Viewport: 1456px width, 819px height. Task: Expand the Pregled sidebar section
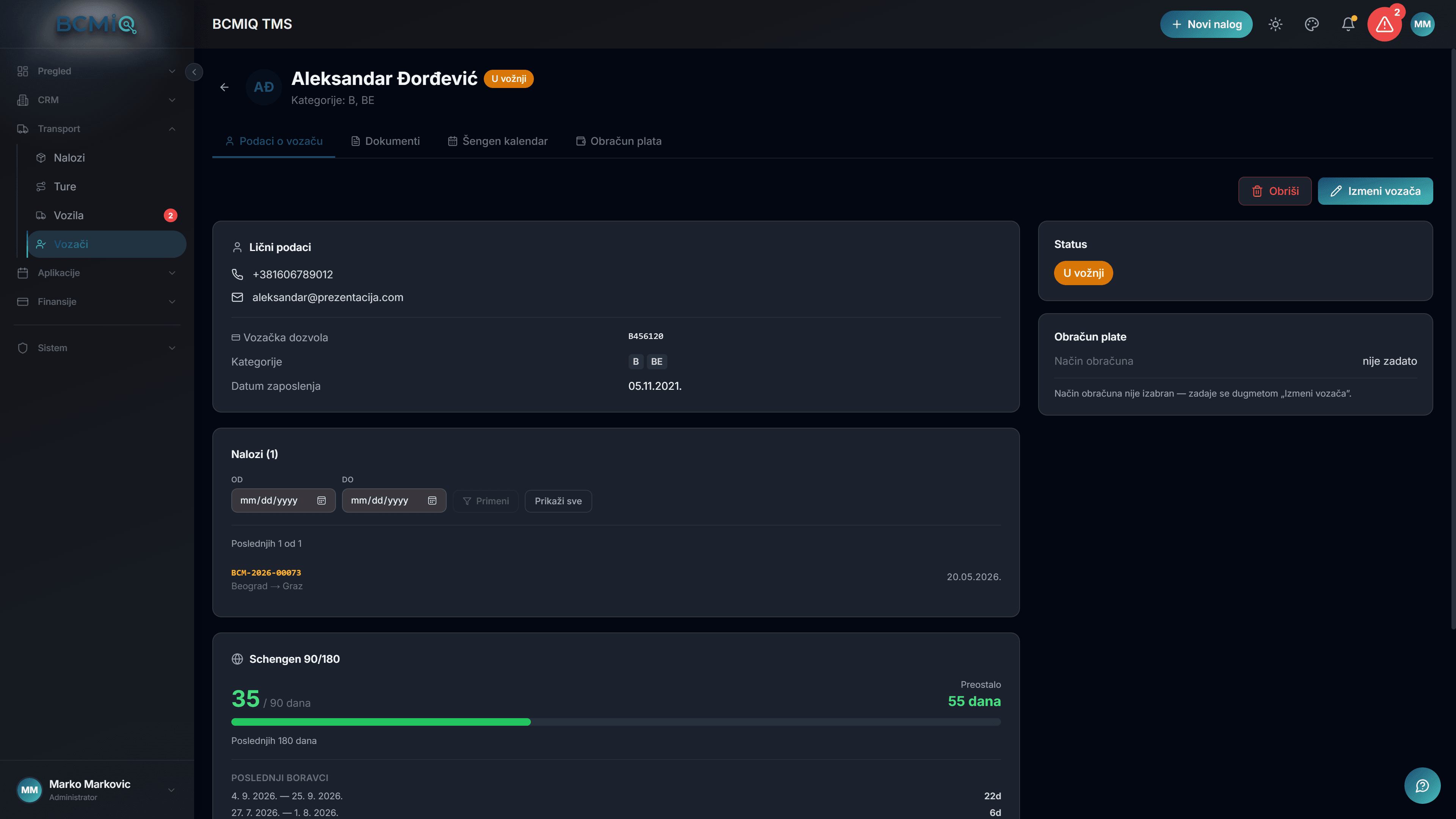[x=97, y=71]
